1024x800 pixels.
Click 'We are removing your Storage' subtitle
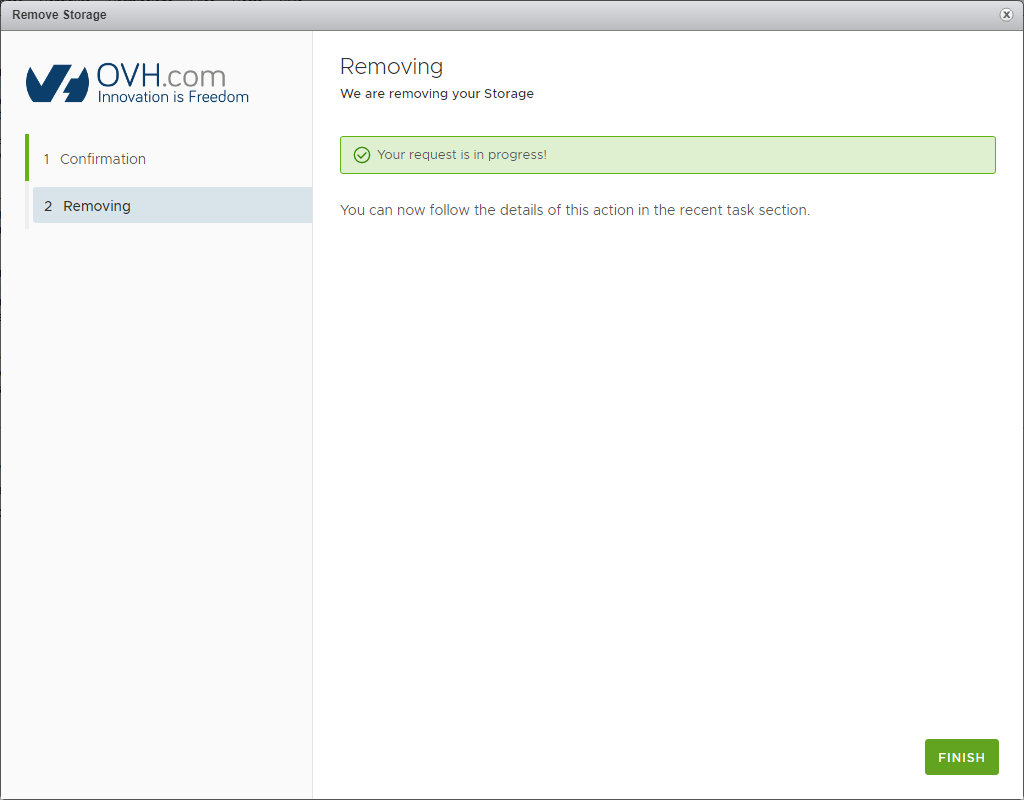(437, 94)
